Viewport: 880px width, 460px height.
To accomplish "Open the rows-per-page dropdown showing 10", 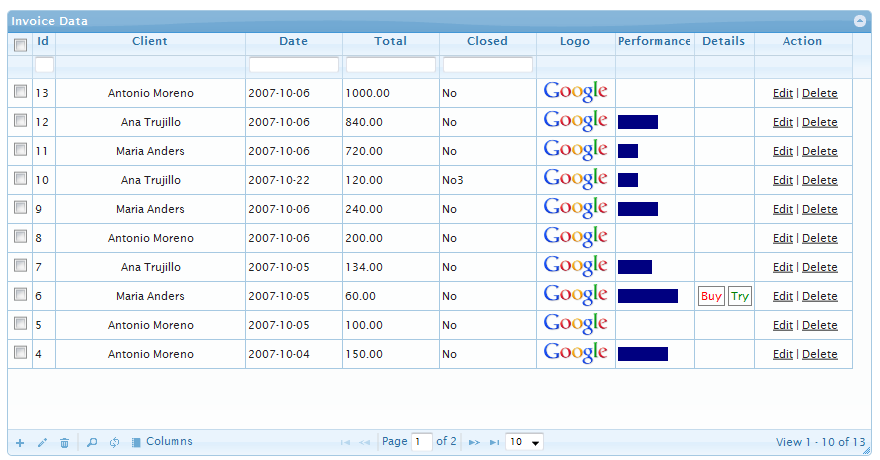I will coord(524,442).
